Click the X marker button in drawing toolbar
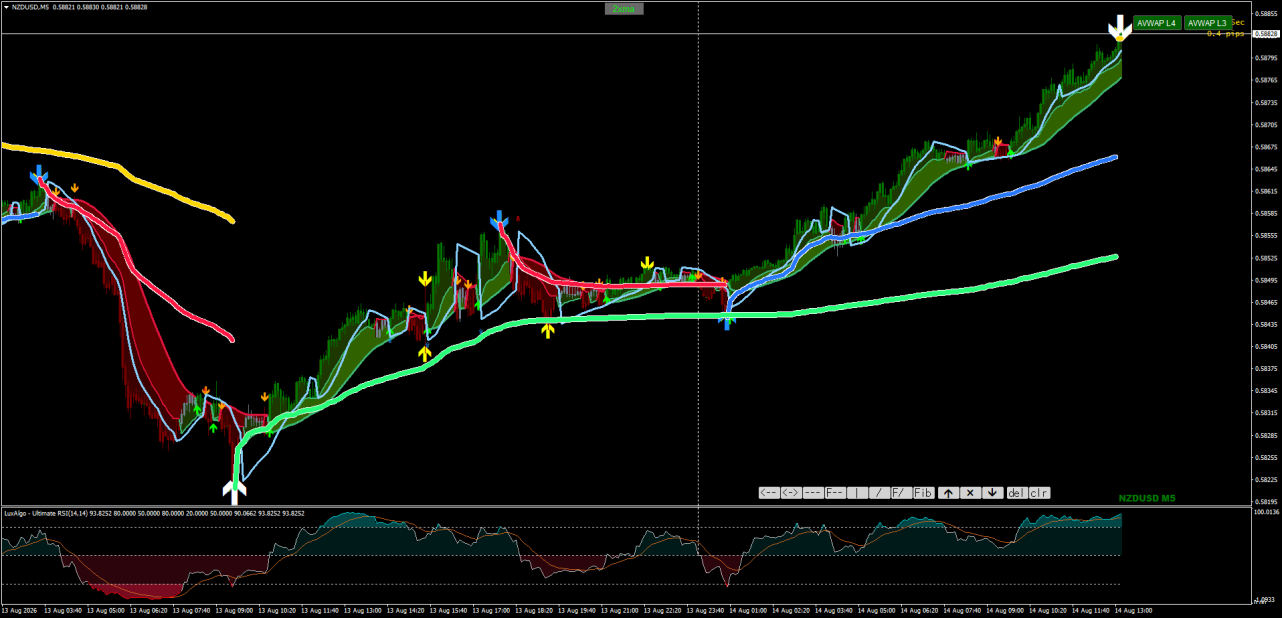 click(970, 492)
